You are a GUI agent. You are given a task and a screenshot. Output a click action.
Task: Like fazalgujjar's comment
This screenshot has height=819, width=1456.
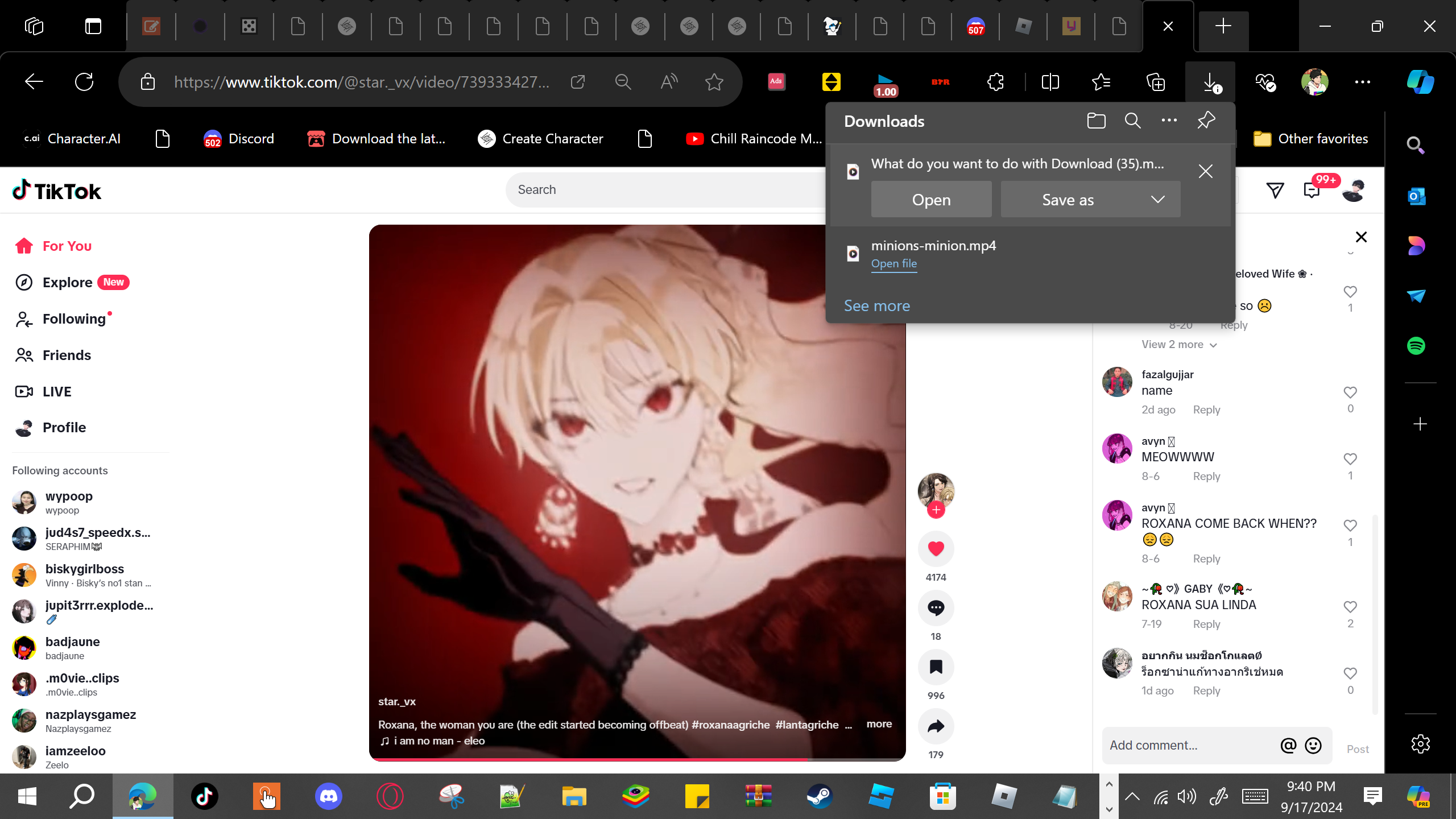pos(1350,392)
